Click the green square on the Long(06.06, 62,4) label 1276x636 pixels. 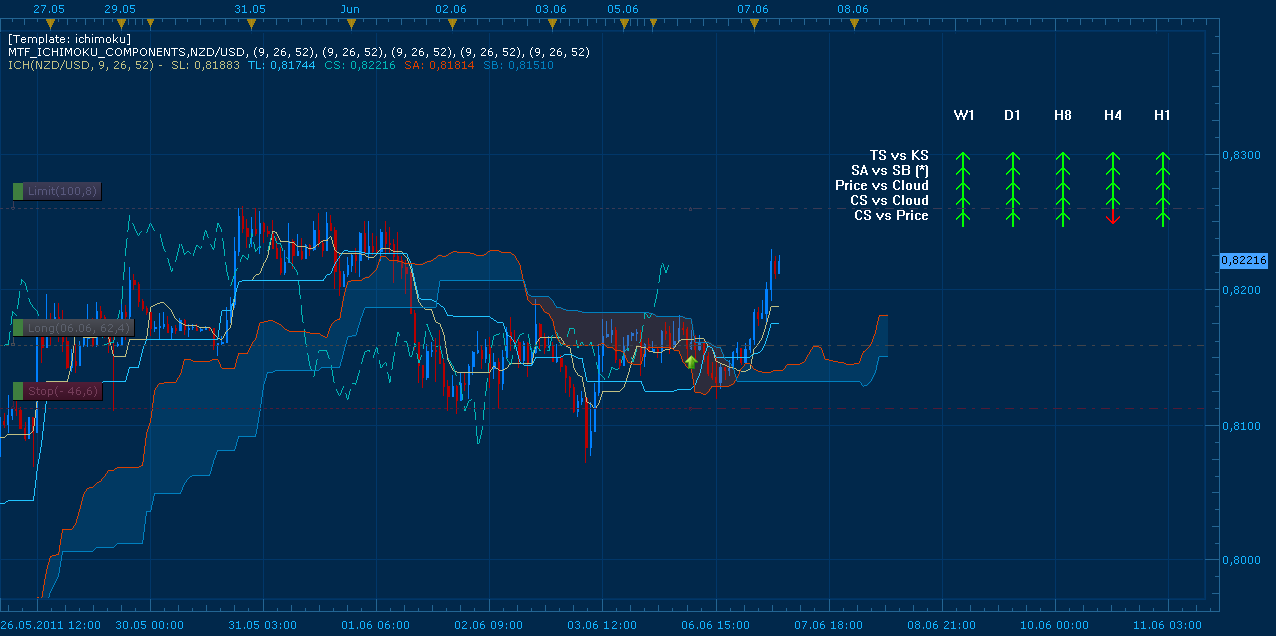click(18, 327)
